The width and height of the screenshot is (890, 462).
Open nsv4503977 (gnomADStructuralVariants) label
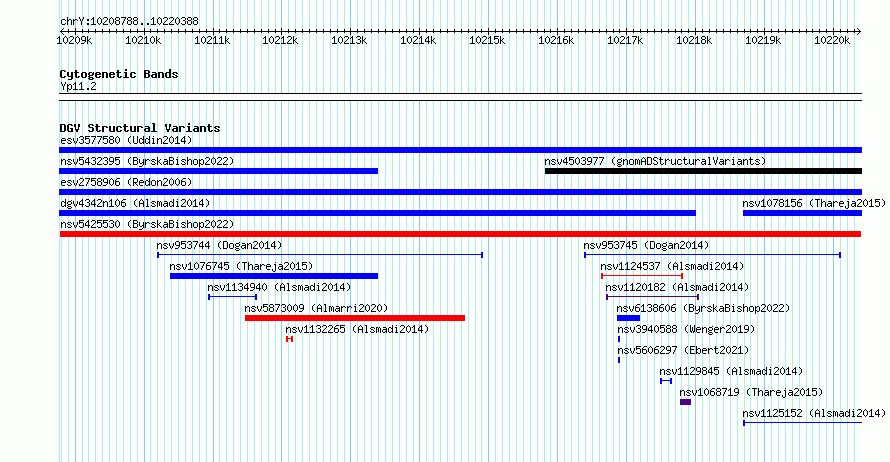pyautogui.click(x=655, y=161)
